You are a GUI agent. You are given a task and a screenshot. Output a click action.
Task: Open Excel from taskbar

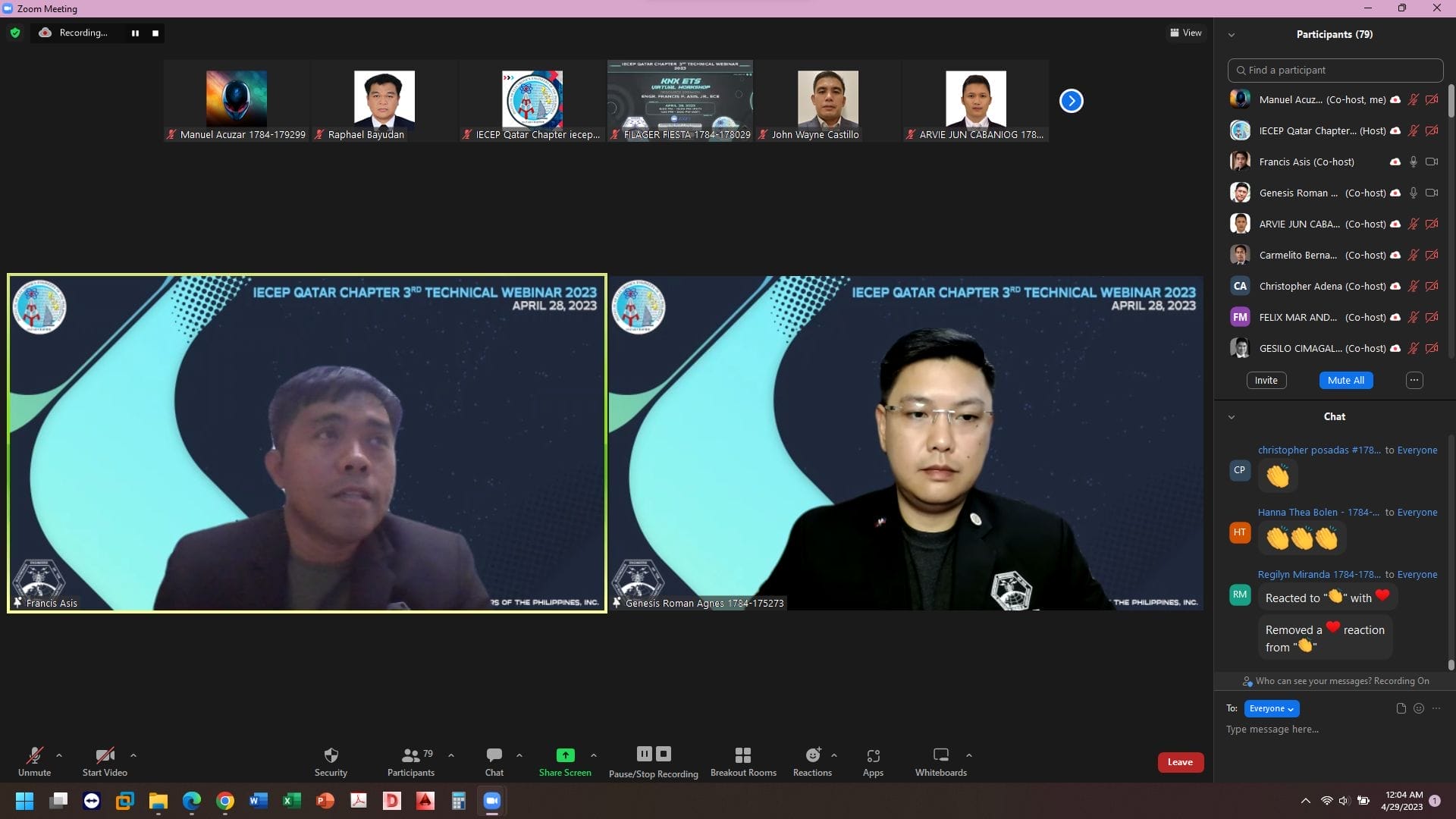coord(292,801)
